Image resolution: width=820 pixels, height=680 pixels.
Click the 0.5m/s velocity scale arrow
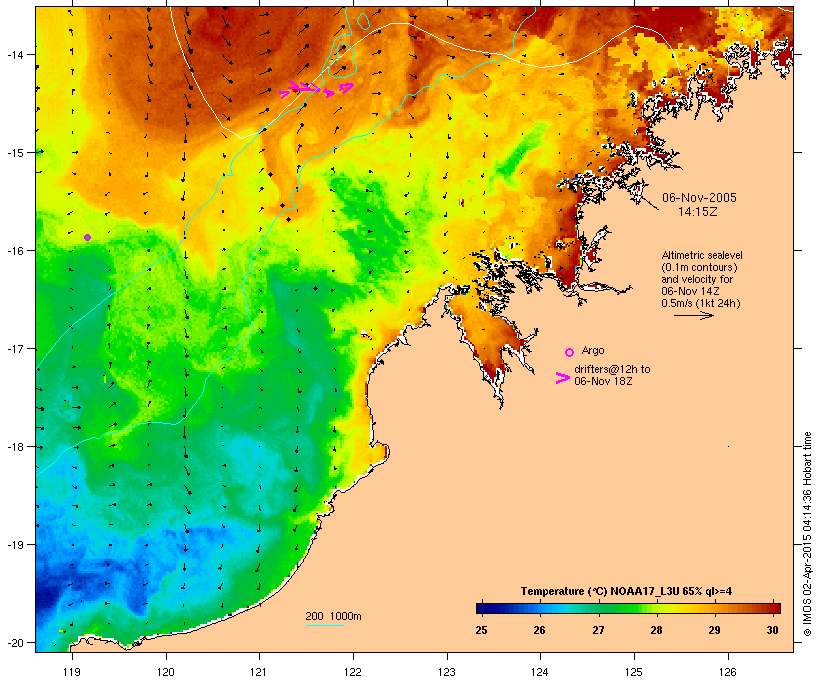(693, 315)
